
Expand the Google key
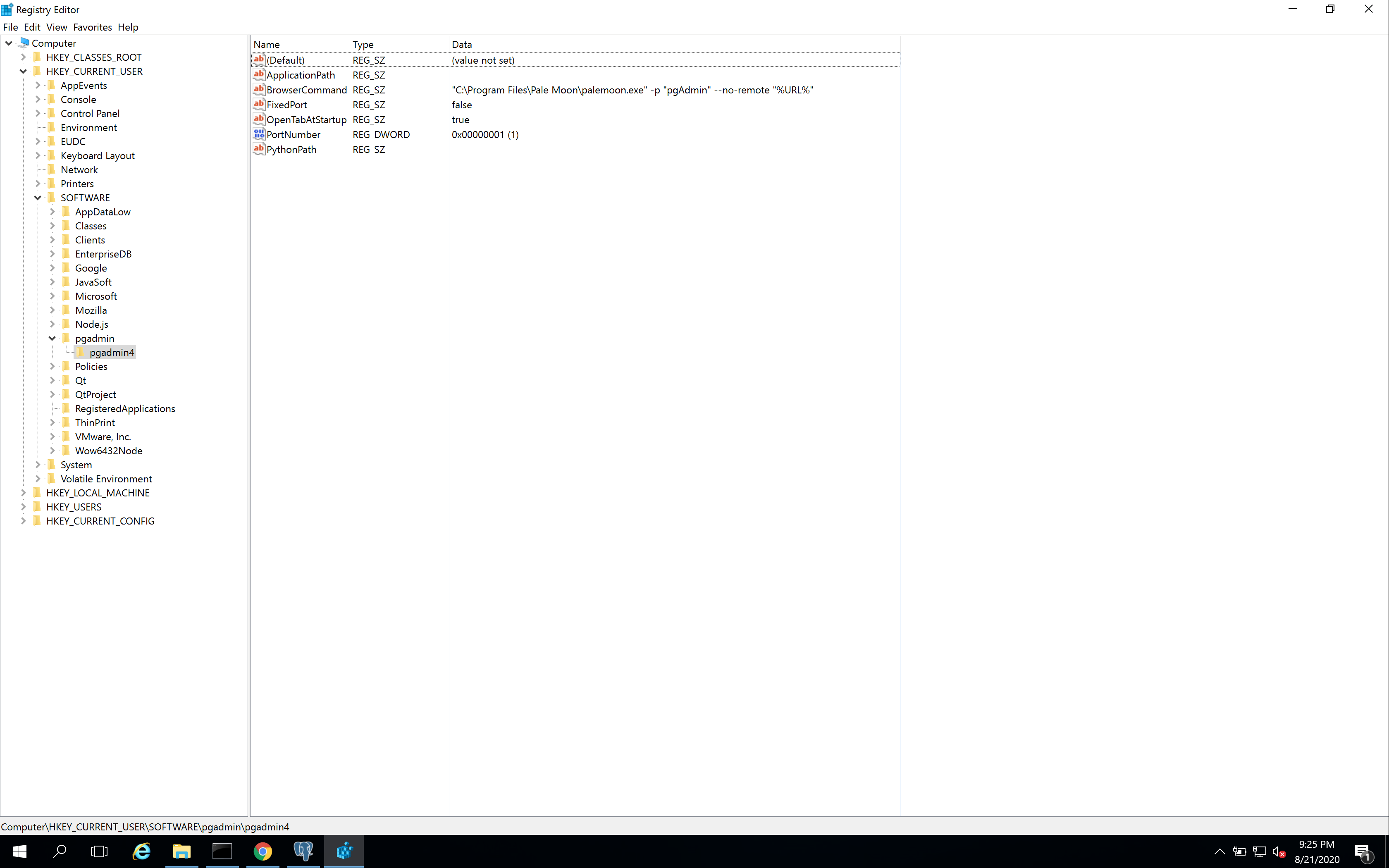[52, 268]
